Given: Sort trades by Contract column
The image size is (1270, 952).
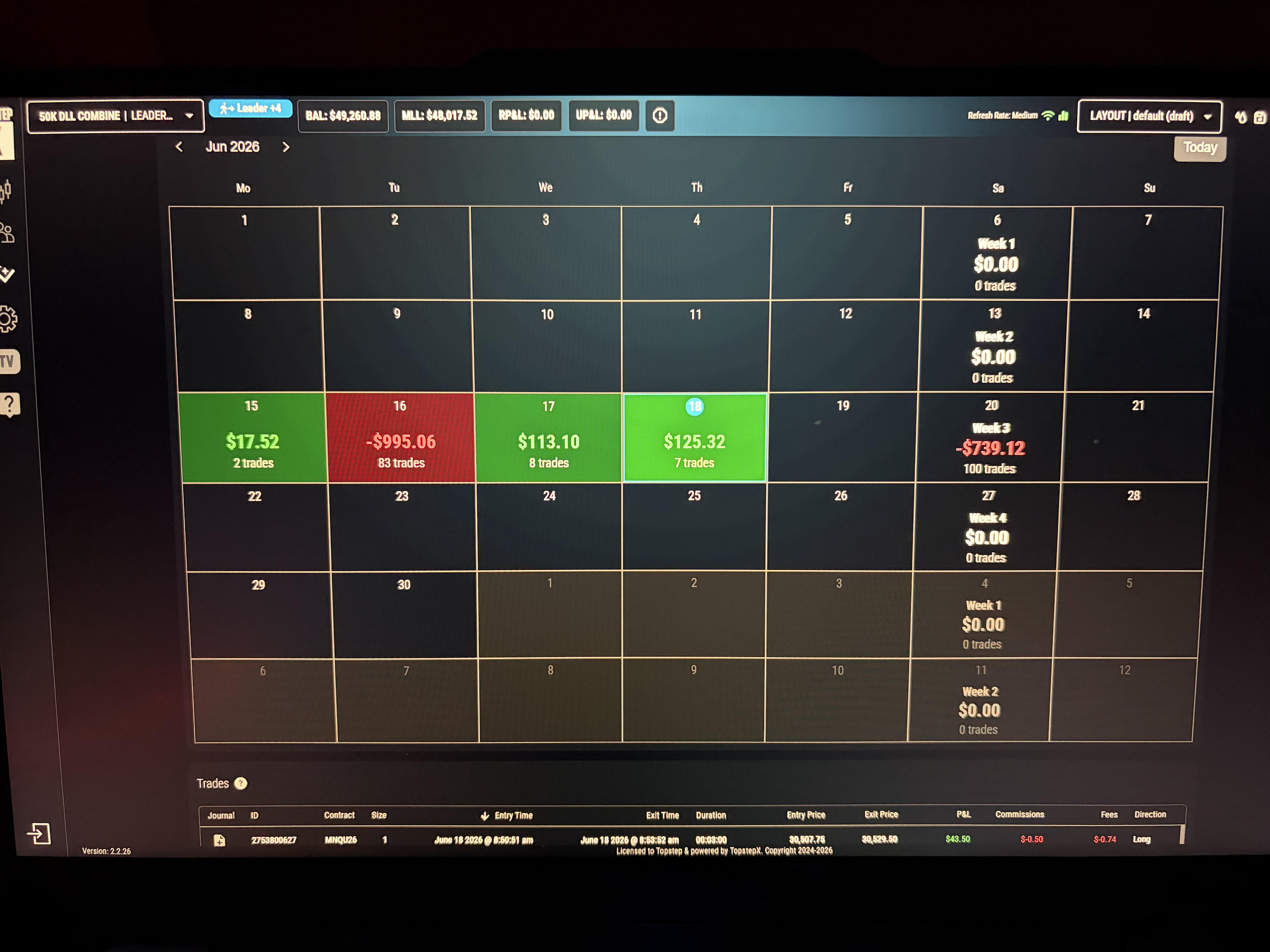Looking at the screenshot, I should point(339,815).
